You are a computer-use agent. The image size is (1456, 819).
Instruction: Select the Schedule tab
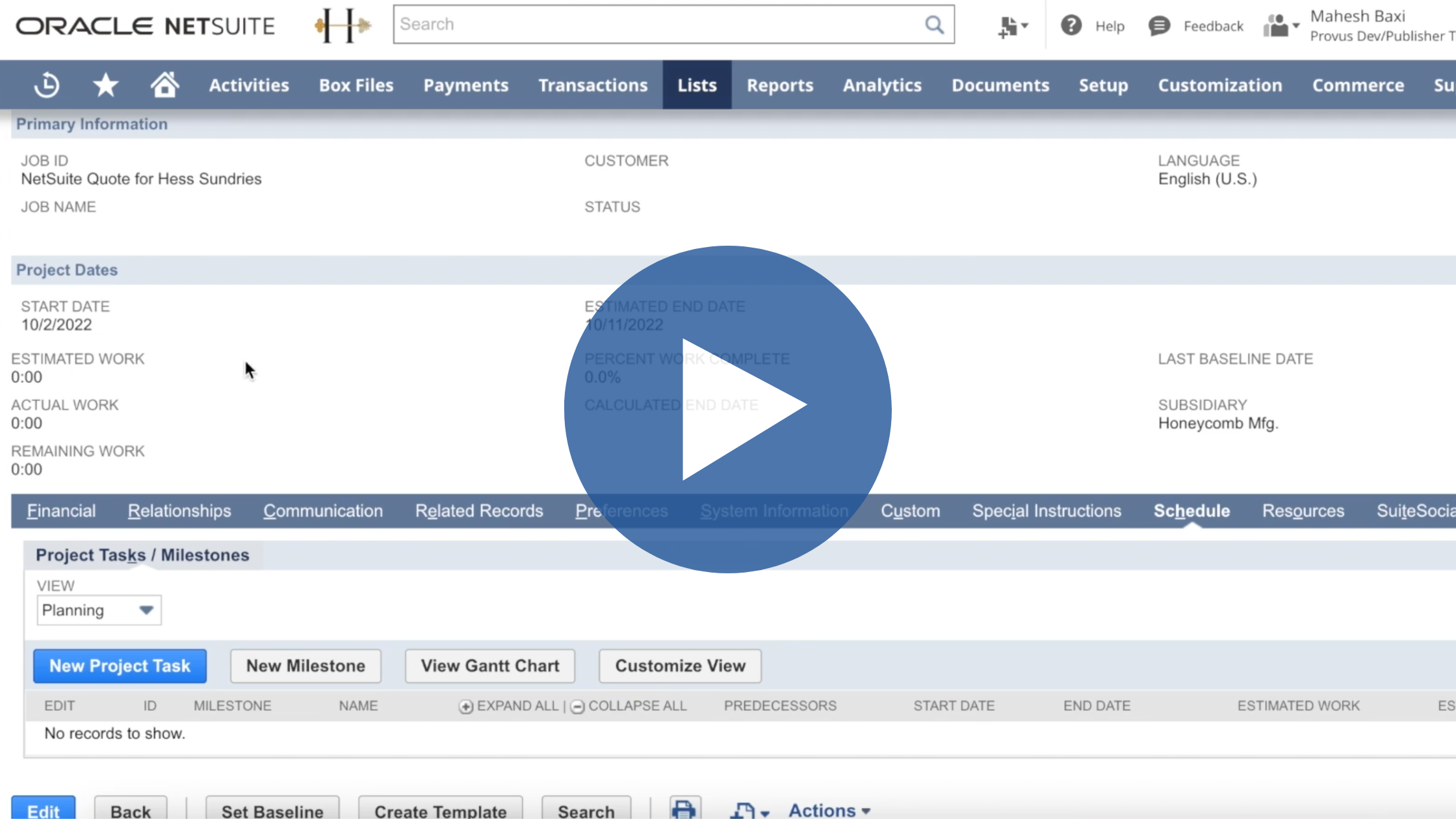pyautogui.click(x=1191, y=511)
